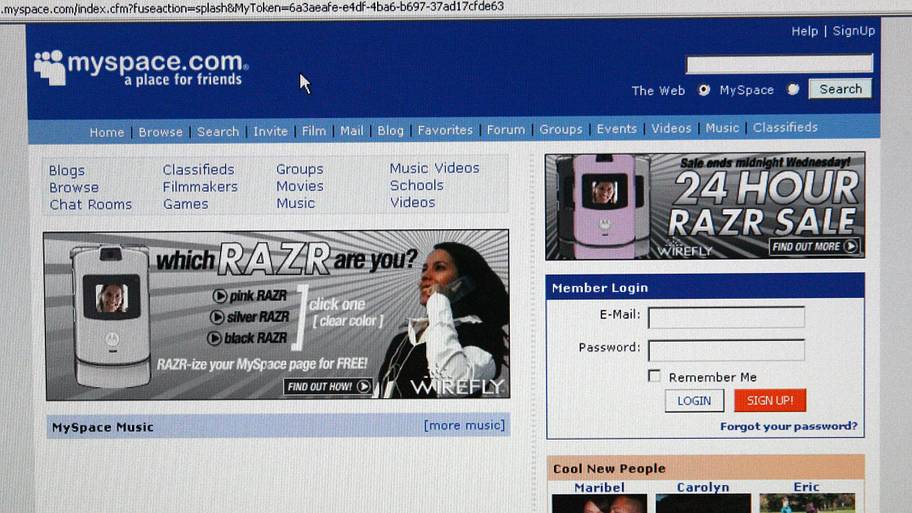
Task: Click the [more music] link
Action: (464, 425)
